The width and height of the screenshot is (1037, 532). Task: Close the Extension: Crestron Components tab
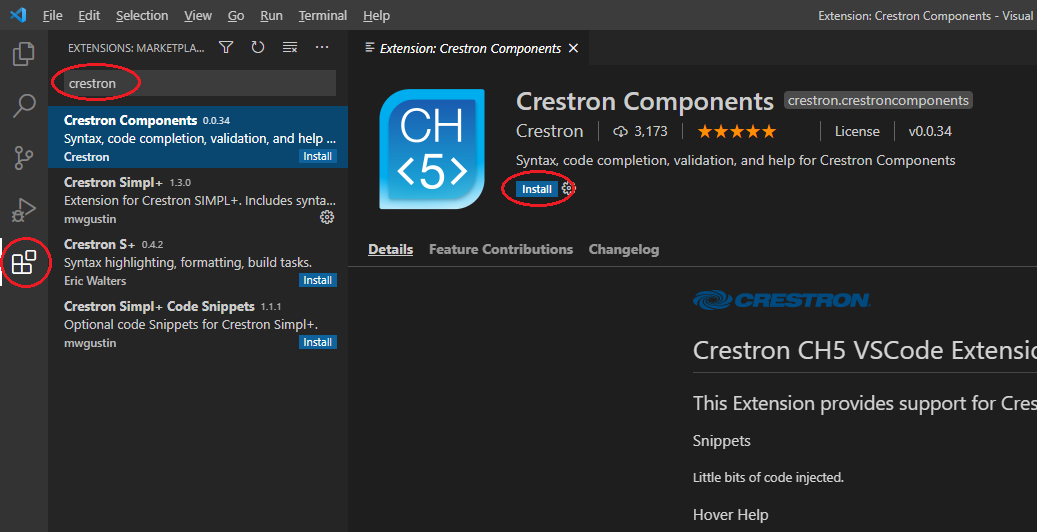point(573,48)
